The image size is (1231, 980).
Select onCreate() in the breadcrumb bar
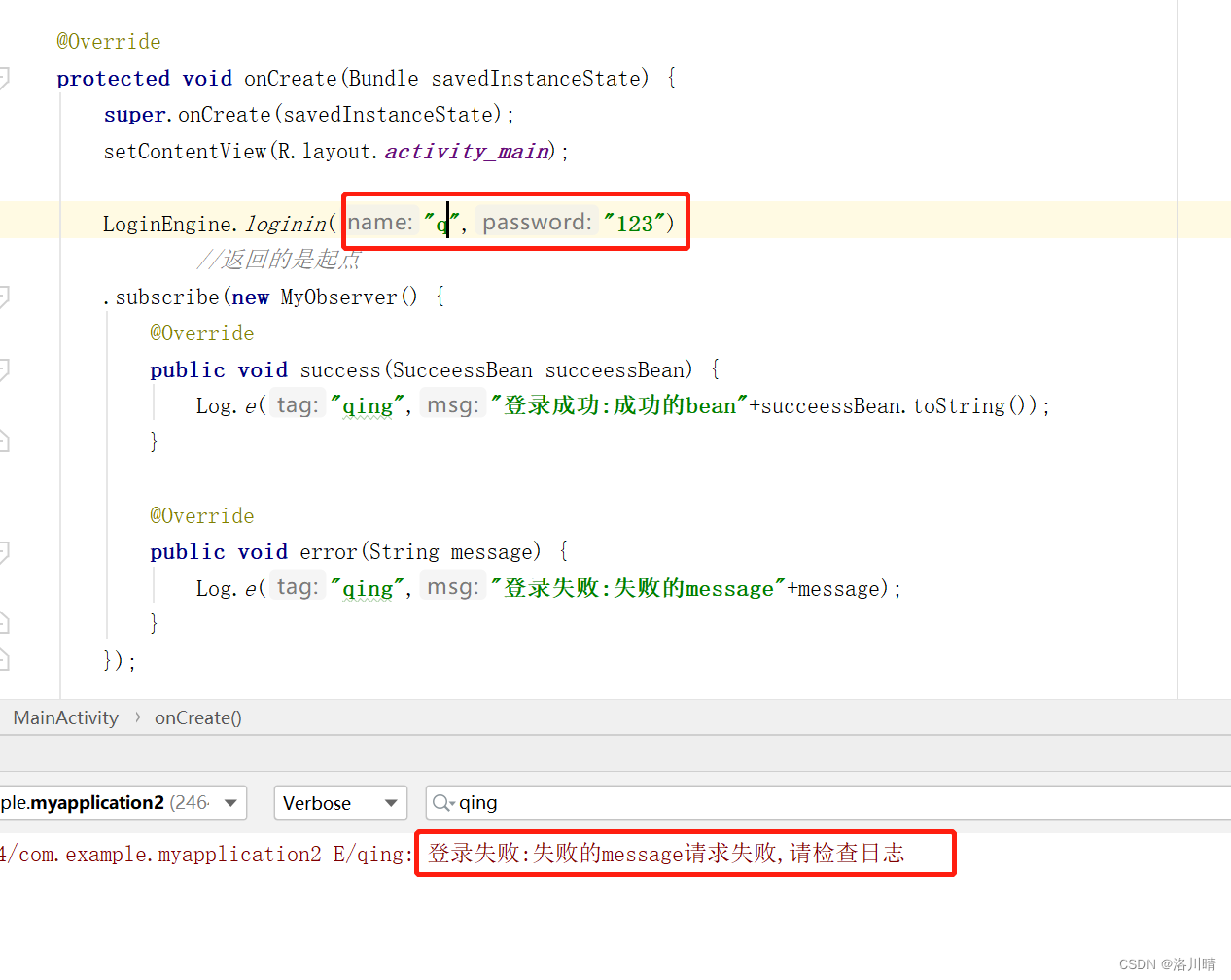pyautogui.click(x=197, y=717)
